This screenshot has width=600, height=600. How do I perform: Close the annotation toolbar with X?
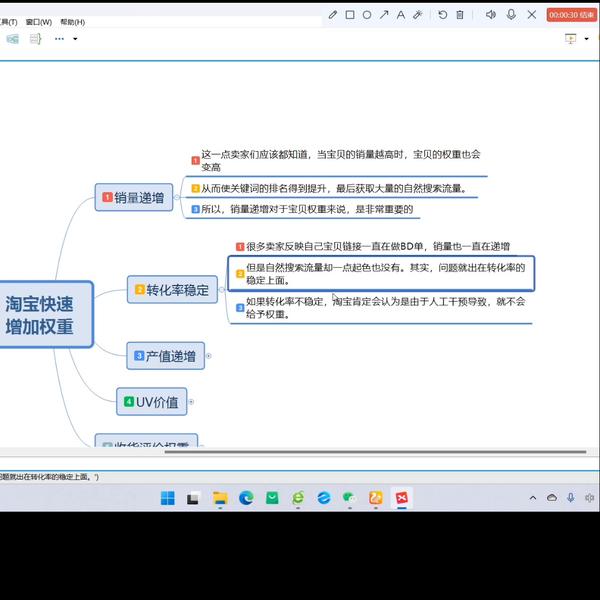(x=532, y=15)
